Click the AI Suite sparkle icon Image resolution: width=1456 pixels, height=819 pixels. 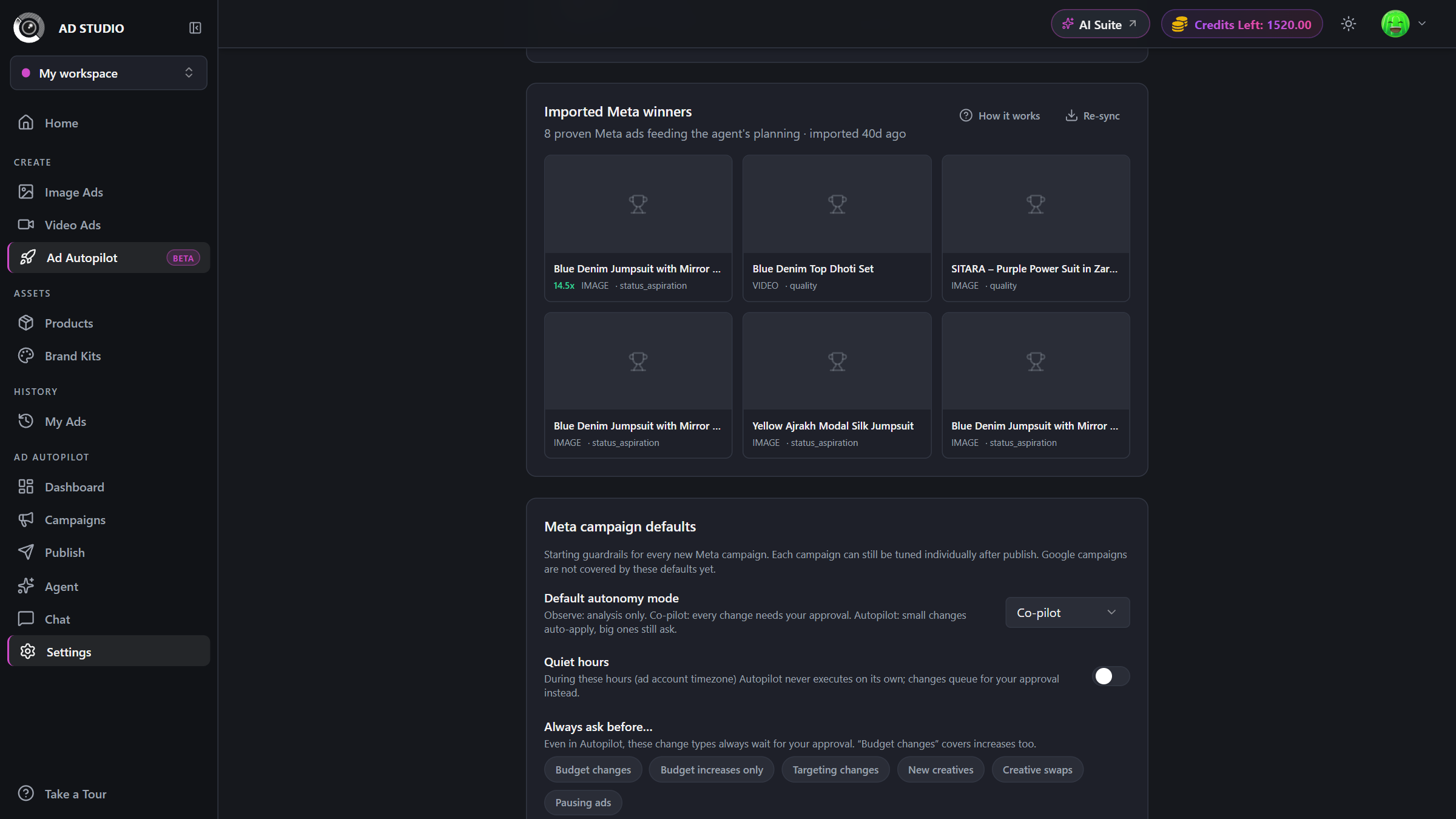click(x=1067, y=24)
